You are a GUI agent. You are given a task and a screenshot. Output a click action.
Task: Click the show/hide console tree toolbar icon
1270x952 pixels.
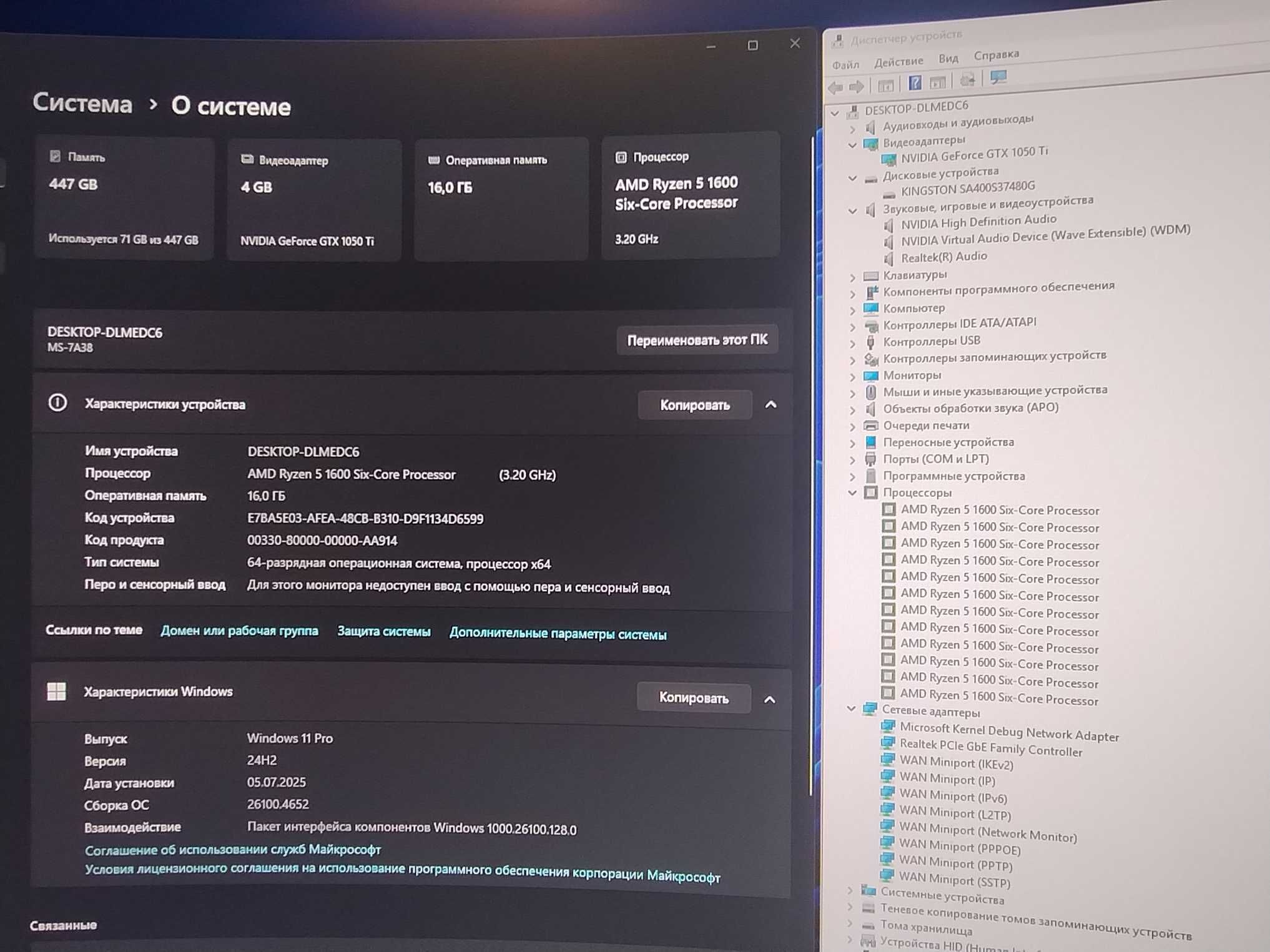tap(885, 85)
